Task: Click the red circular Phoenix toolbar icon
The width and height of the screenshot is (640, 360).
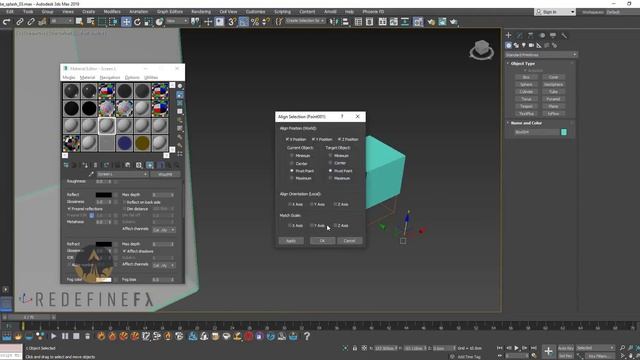Action: point(249,336)
